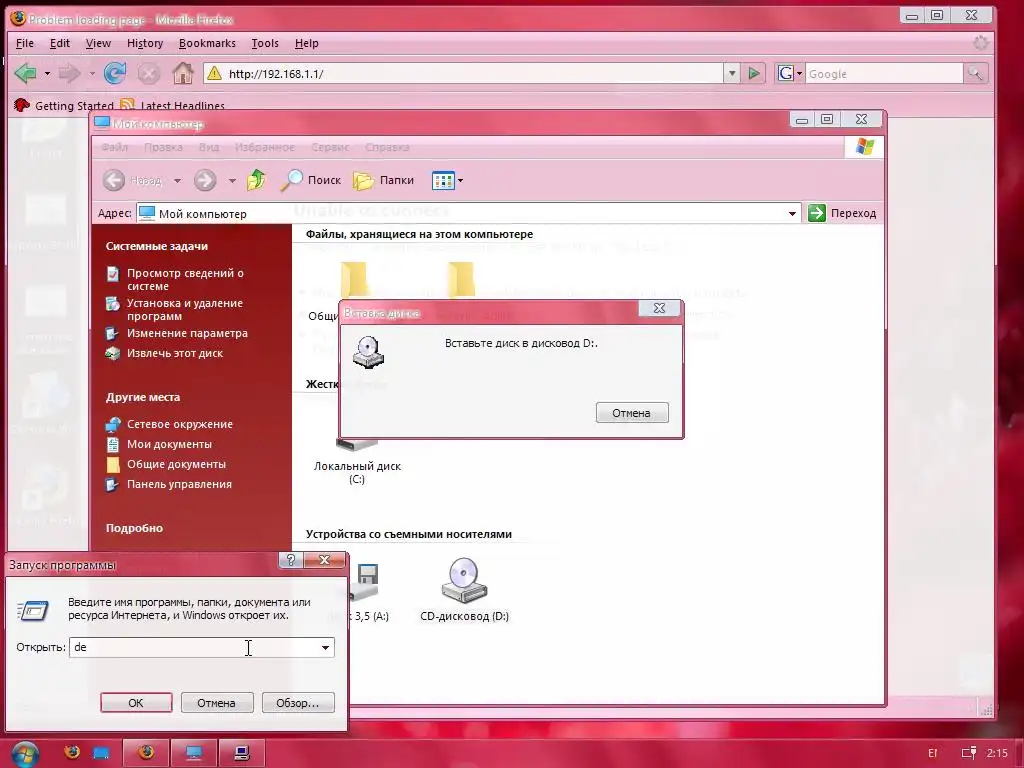This screenshot has width=1024, height=768.
Task: Open Explorer Правка menu
Action: coord(163,148)
